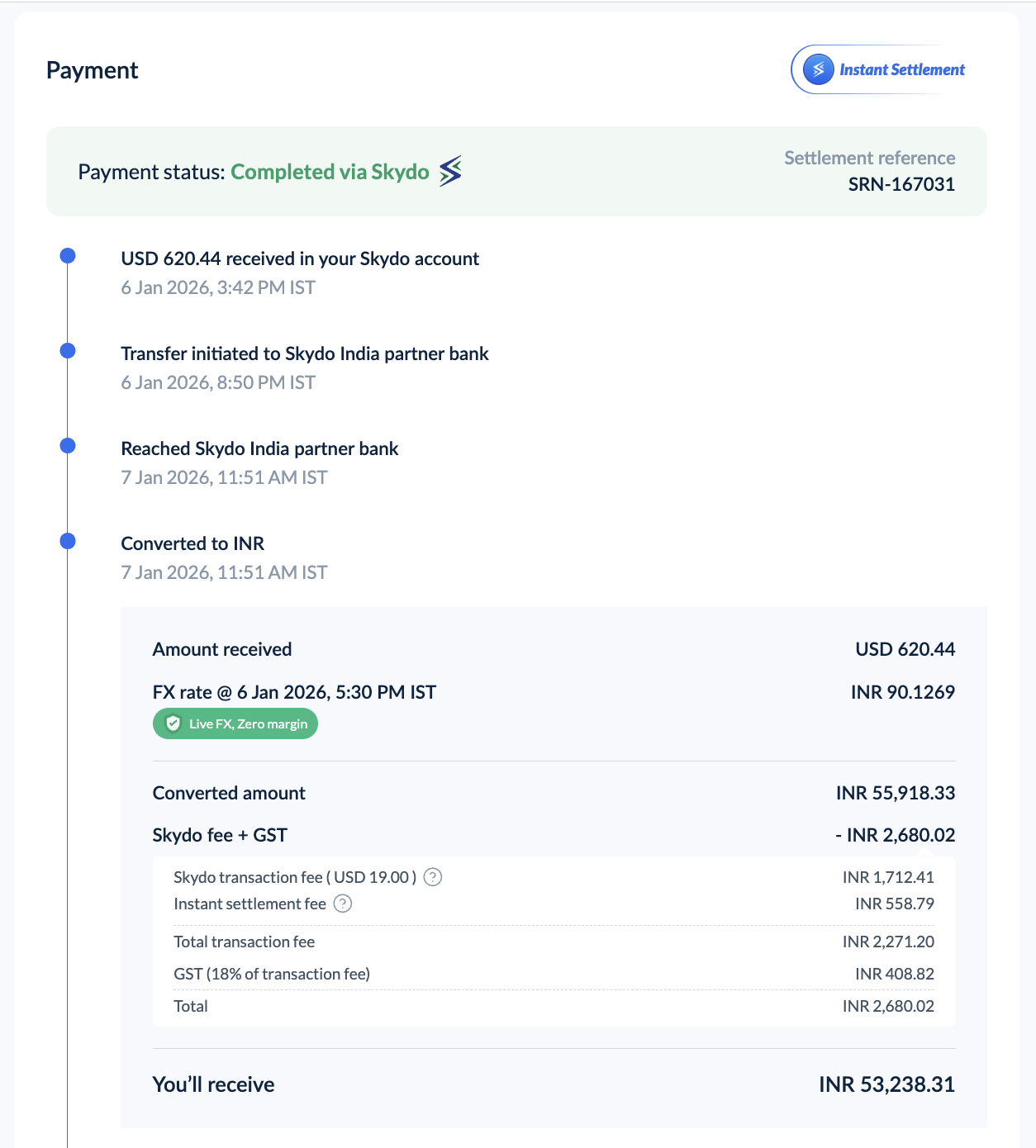Click bold fee value - INR 2,680.02
The height and width of the screenshot is (1148, 1036).
[896, 835]
